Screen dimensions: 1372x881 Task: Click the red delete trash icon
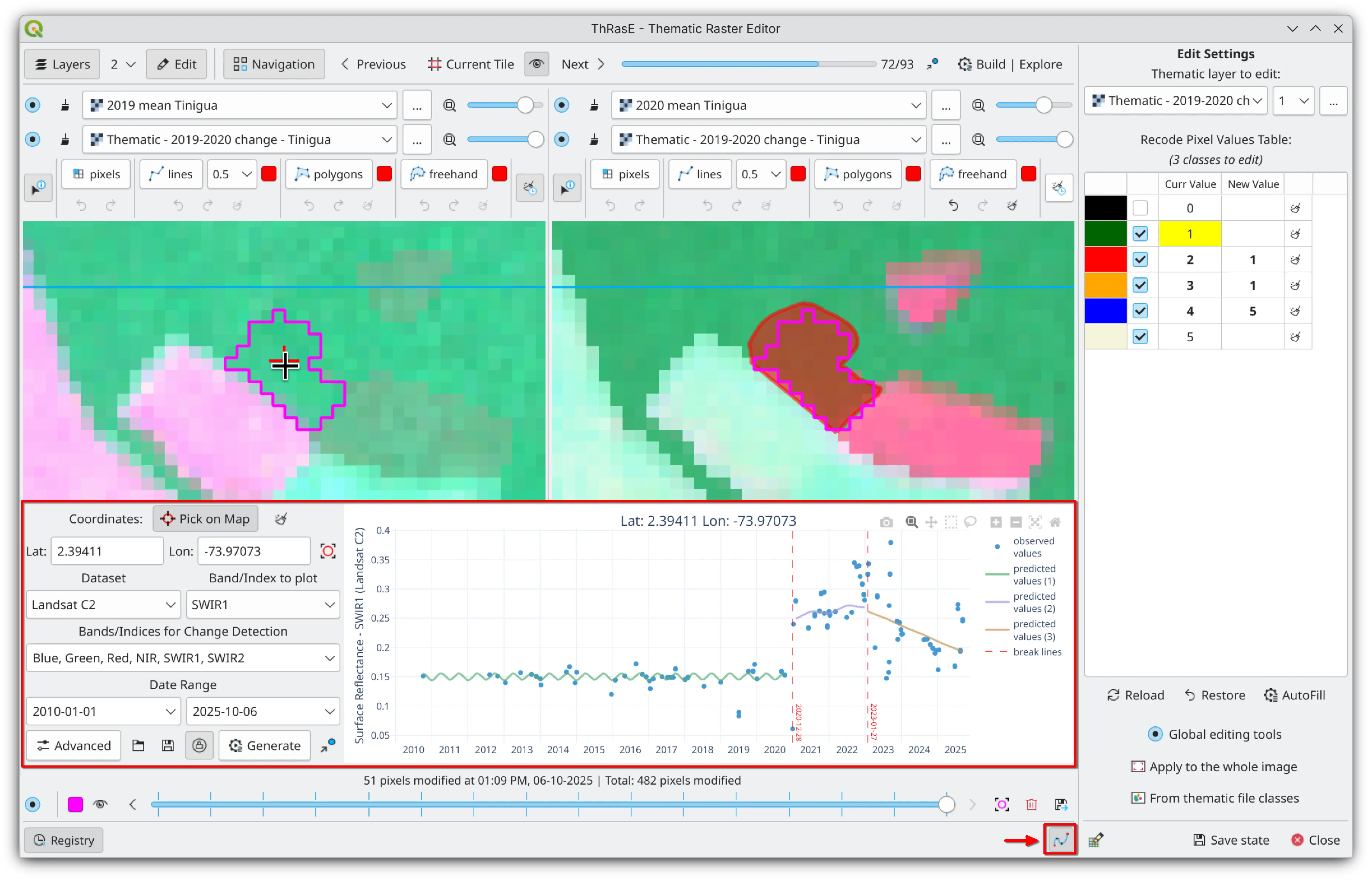click(x=1031, y=805)
